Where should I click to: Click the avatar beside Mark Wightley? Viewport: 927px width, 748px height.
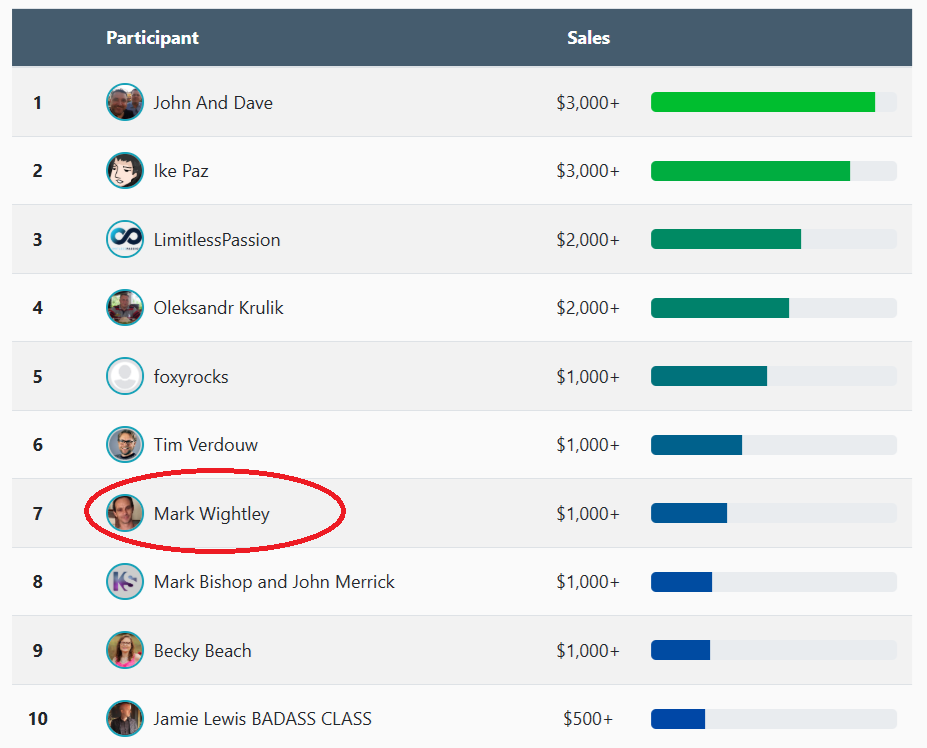pos(125,513)
